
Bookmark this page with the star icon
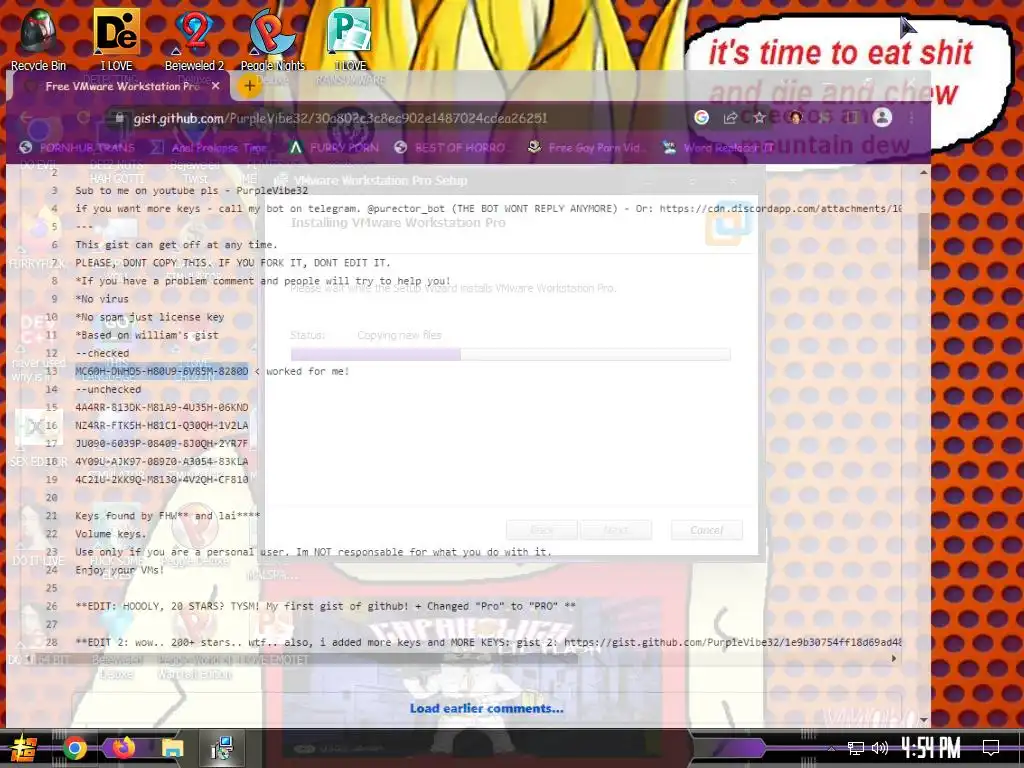[x=759, y=118]
